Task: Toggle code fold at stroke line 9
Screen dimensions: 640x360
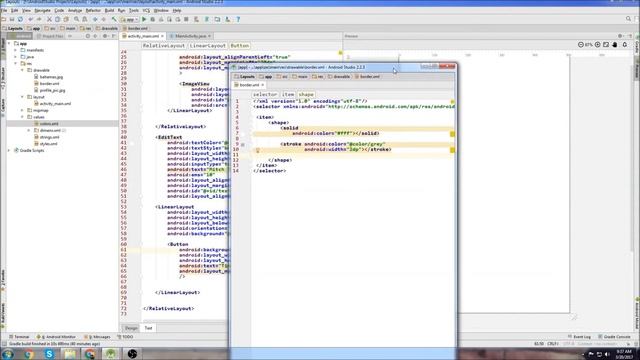Action: [x=243, y=144]
